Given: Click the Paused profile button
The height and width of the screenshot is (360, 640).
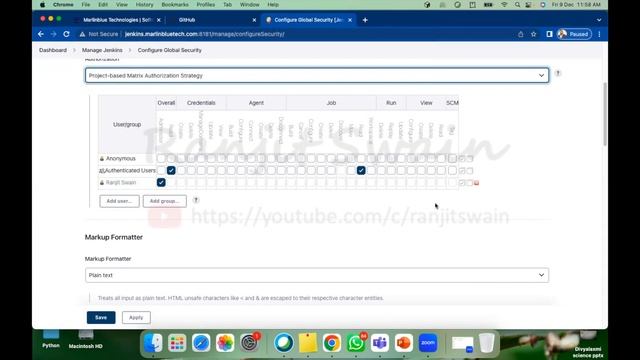Looking at the screenshot, I should coord(574,34).
